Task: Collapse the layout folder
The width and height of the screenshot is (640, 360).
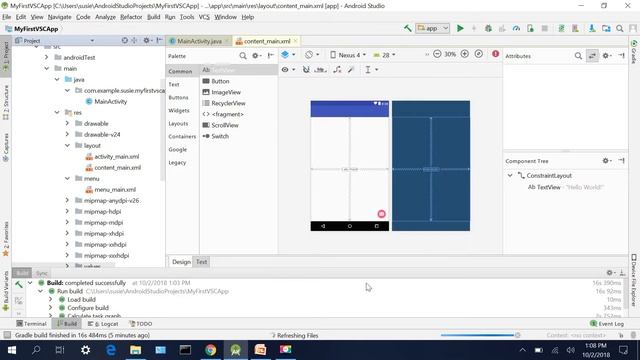Action: click(x=67, y=145)
